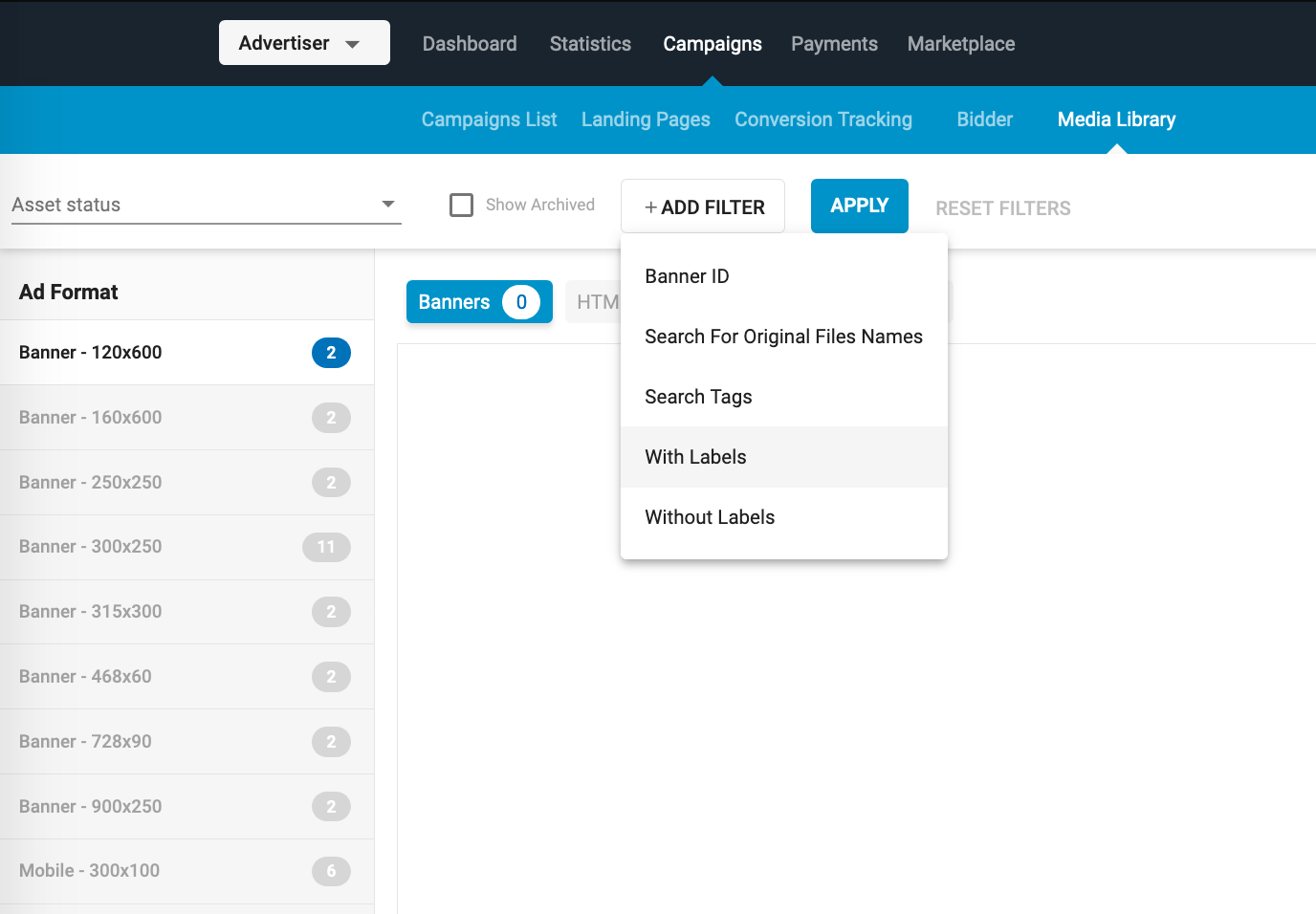Select Banner - 300x250 ad format
Viewport: 1316px width, 914px height.
[91, 547]
